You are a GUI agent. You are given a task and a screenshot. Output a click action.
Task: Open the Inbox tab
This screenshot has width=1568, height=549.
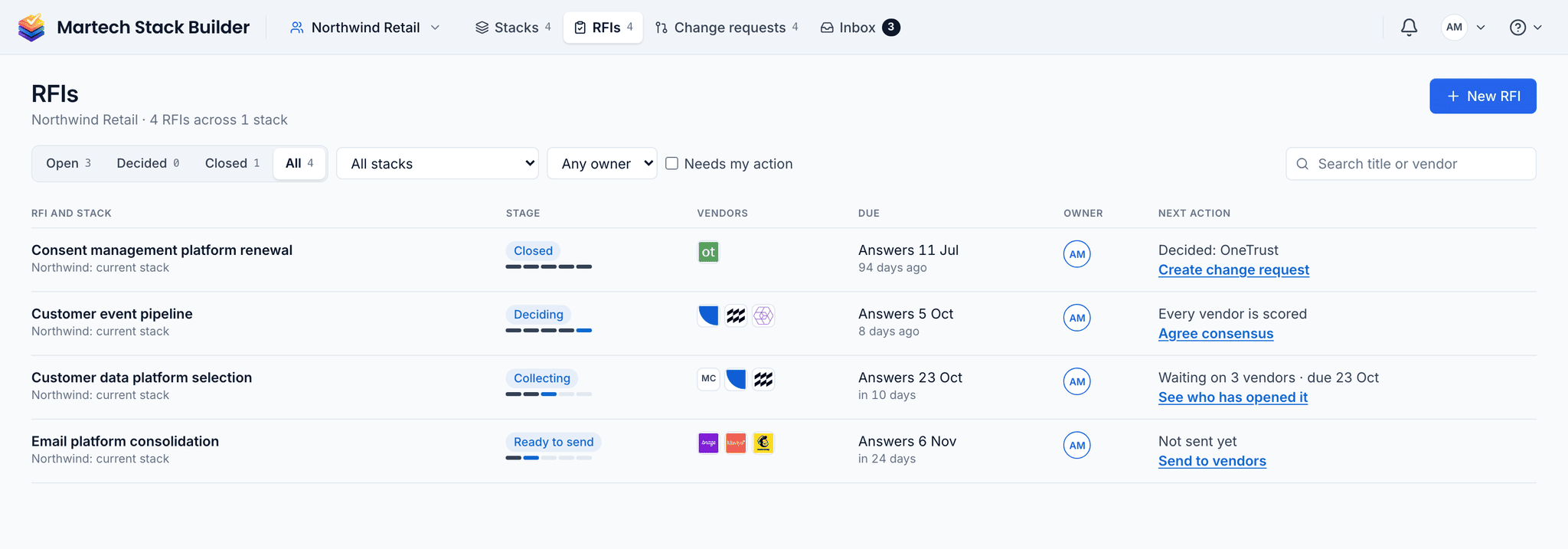(860, 28)
